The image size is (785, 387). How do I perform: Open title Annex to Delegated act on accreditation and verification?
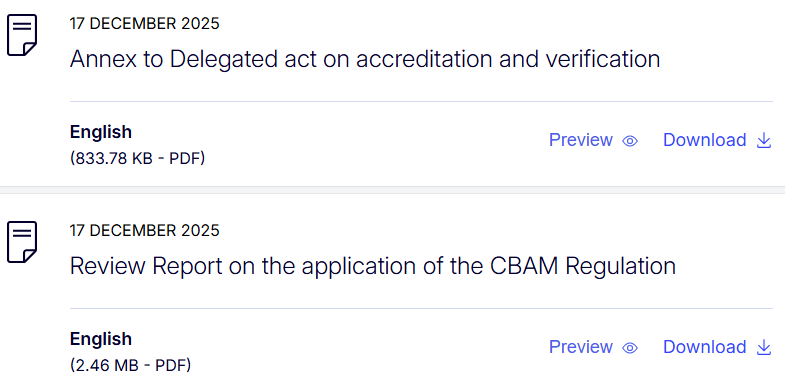point(365,60)
